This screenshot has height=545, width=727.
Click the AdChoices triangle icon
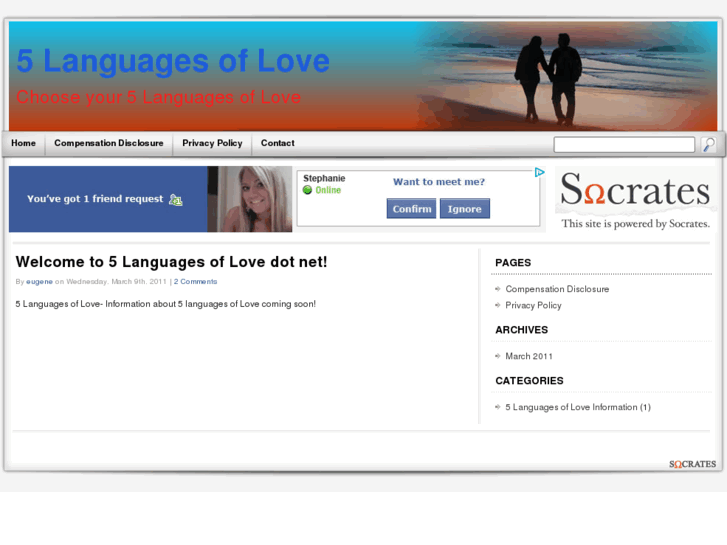(x=539, y=173)
